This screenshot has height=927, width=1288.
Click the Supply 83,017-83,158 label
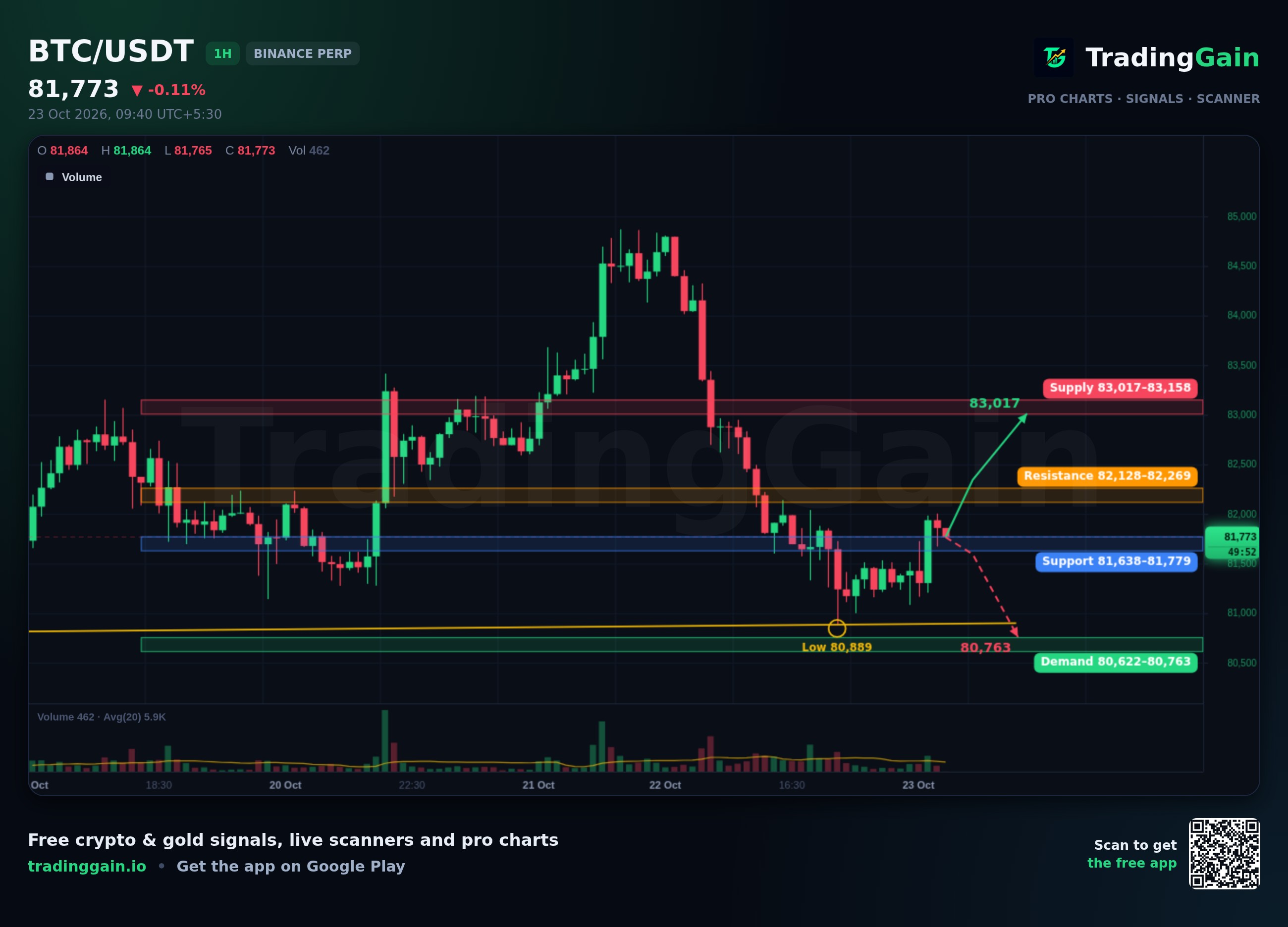pyautogui.click(x=1120, y=388)
